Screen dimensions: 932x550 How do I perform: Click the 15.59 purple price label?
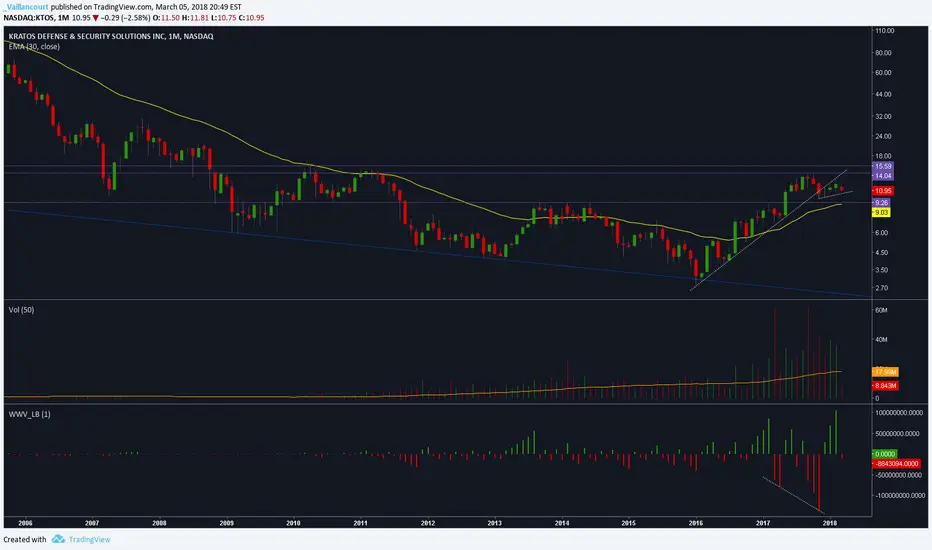pos(883,166)
